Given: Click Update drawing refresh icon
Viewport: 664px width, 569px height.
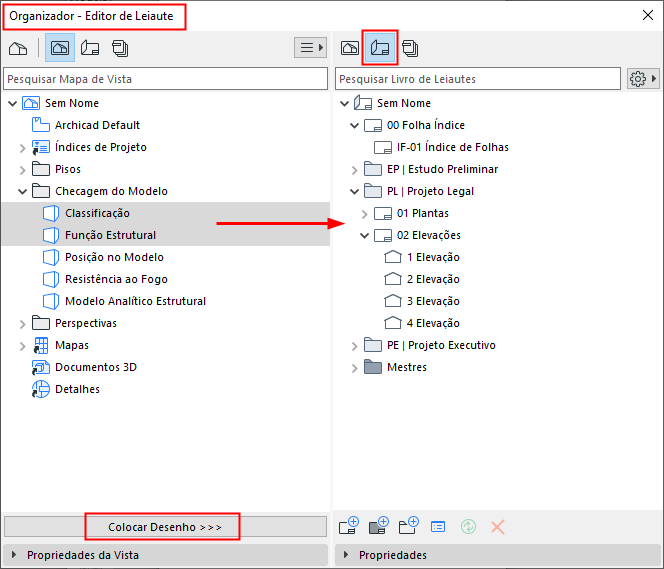Looking at the screenshot, I should pos(468,527).
